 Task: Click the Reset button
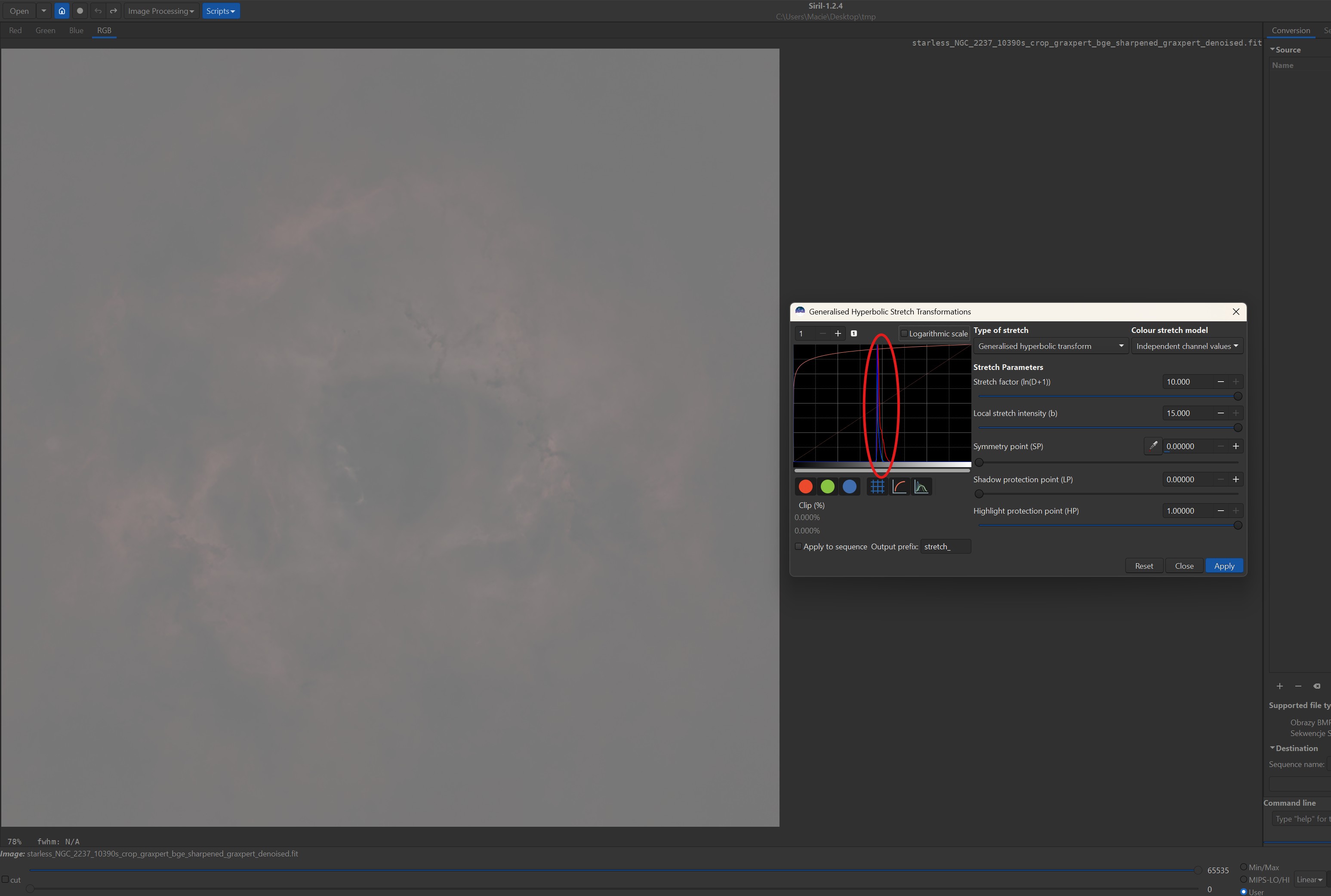coord(1143,566)
